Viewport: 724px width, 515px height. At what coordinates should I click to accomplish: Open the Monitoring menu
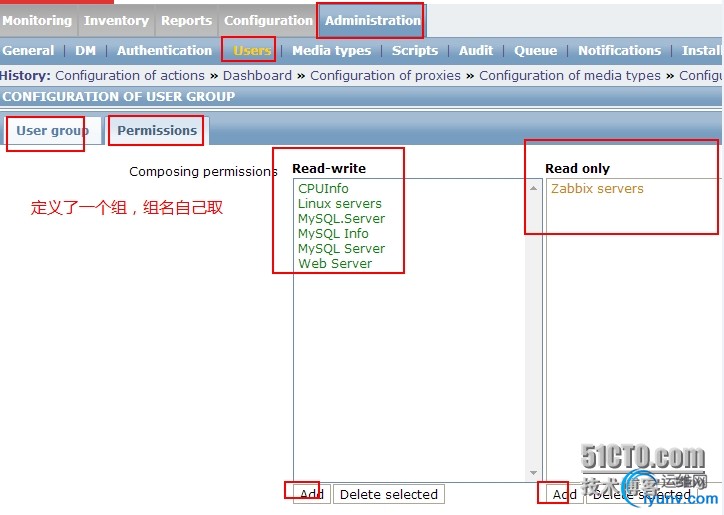click(x=37, y=21)
